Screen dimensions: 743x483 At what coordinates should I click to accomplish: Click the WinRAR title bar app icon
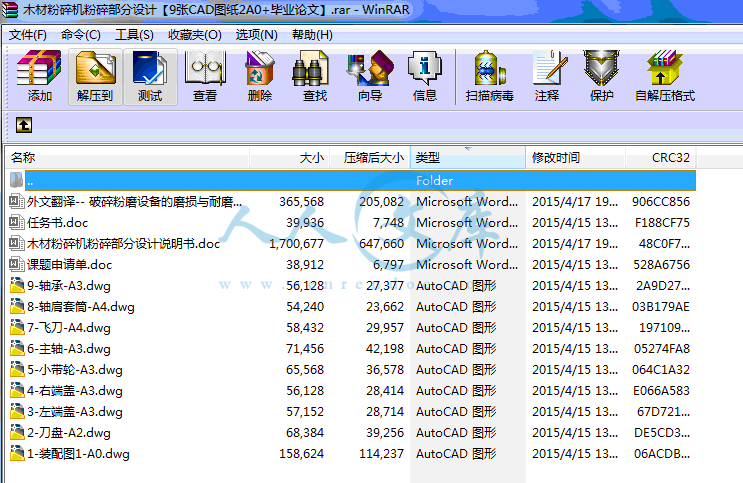(x=9, y=9)
